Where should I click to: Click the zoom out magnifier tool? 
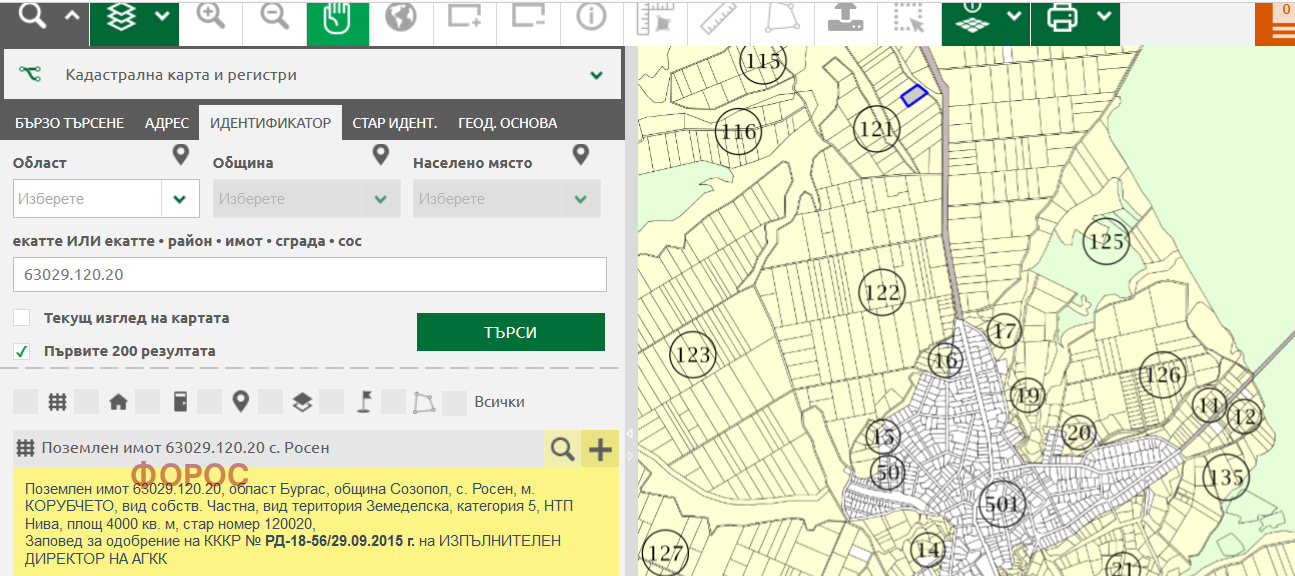(x=274, y=18)
